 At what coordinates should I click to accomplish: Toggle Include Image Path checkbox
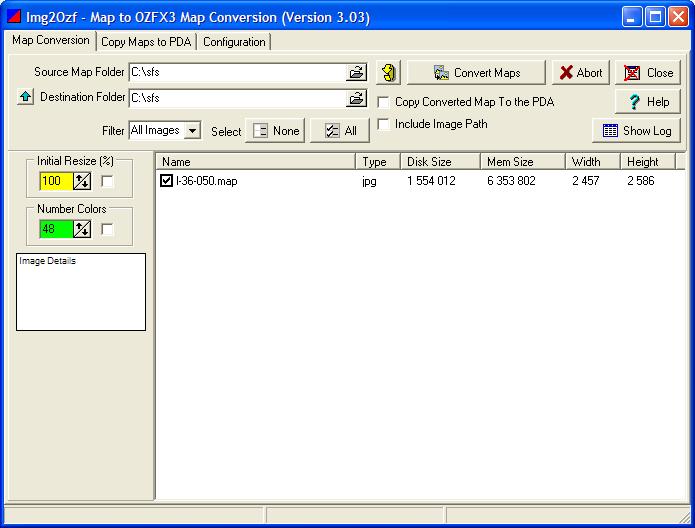(384, 125)
